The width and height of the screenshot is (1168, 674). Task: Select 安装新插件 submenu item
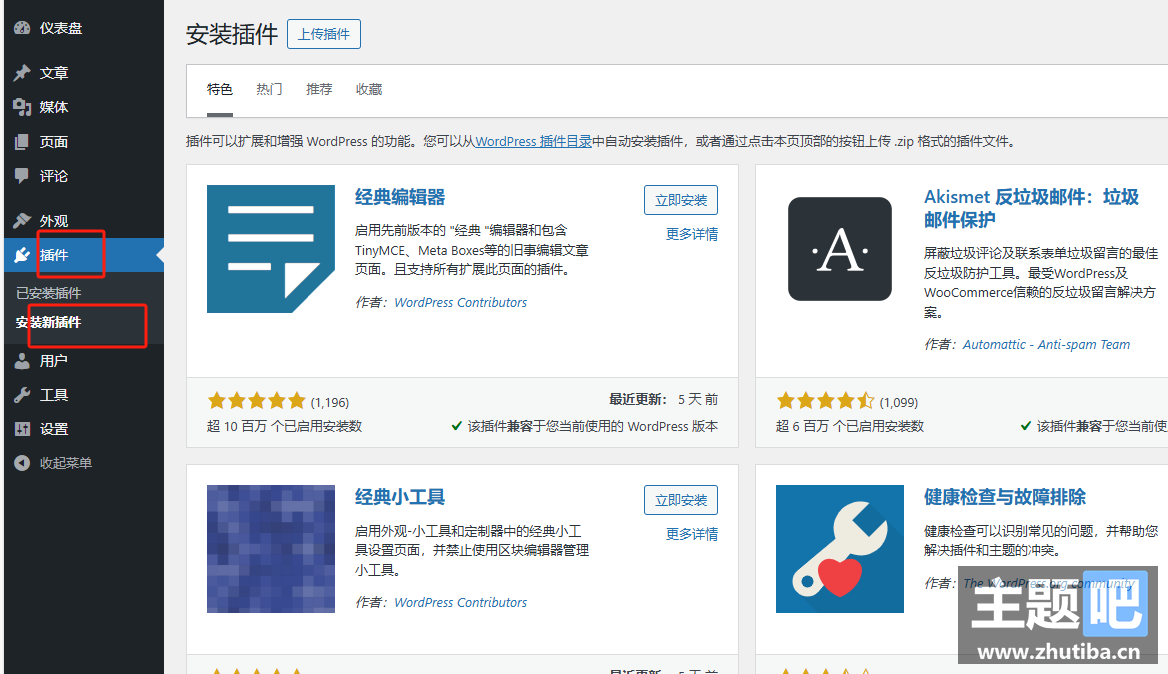click(48, 322)
